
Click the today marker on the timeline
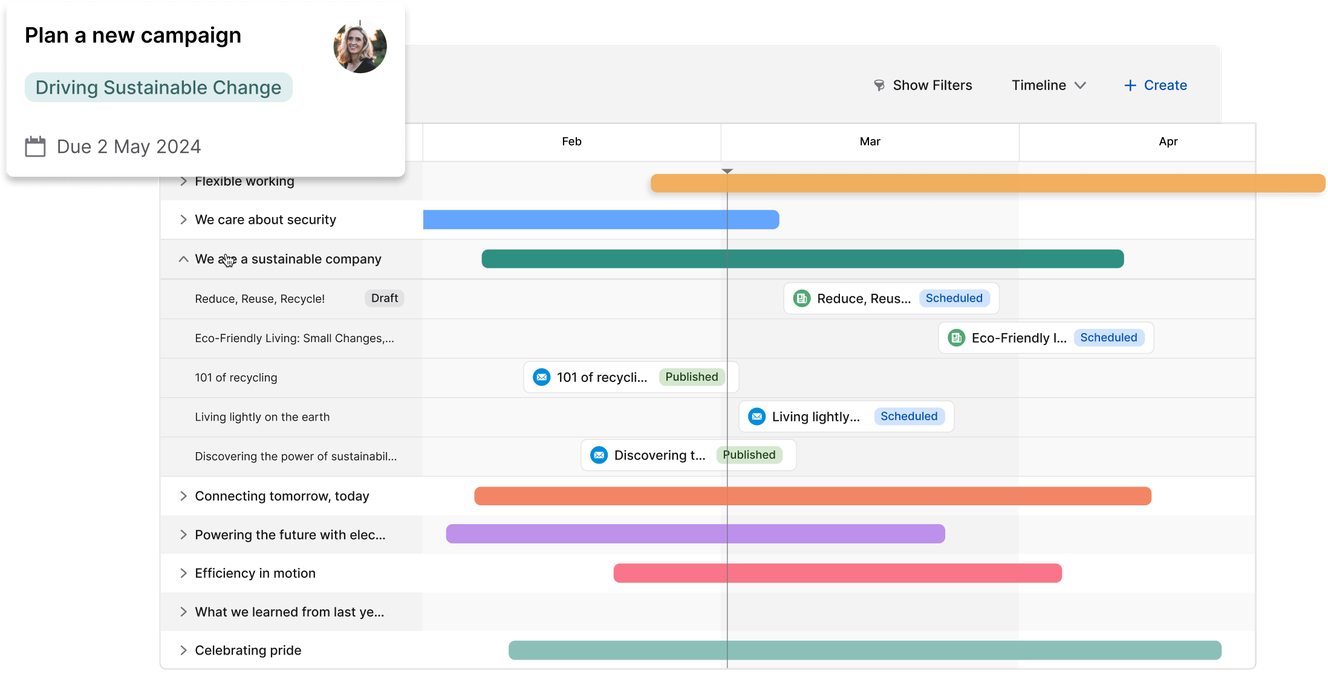727,172
